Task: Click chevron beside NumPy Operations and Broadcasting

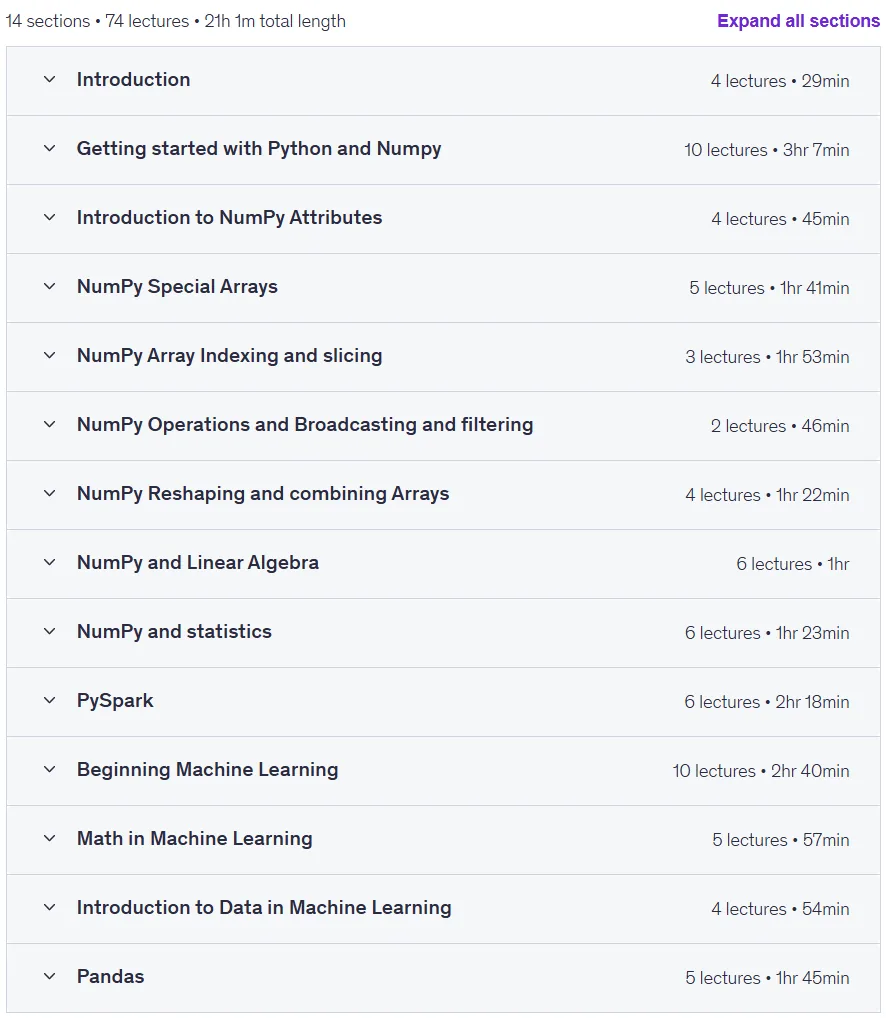Action: click(49, 425)
